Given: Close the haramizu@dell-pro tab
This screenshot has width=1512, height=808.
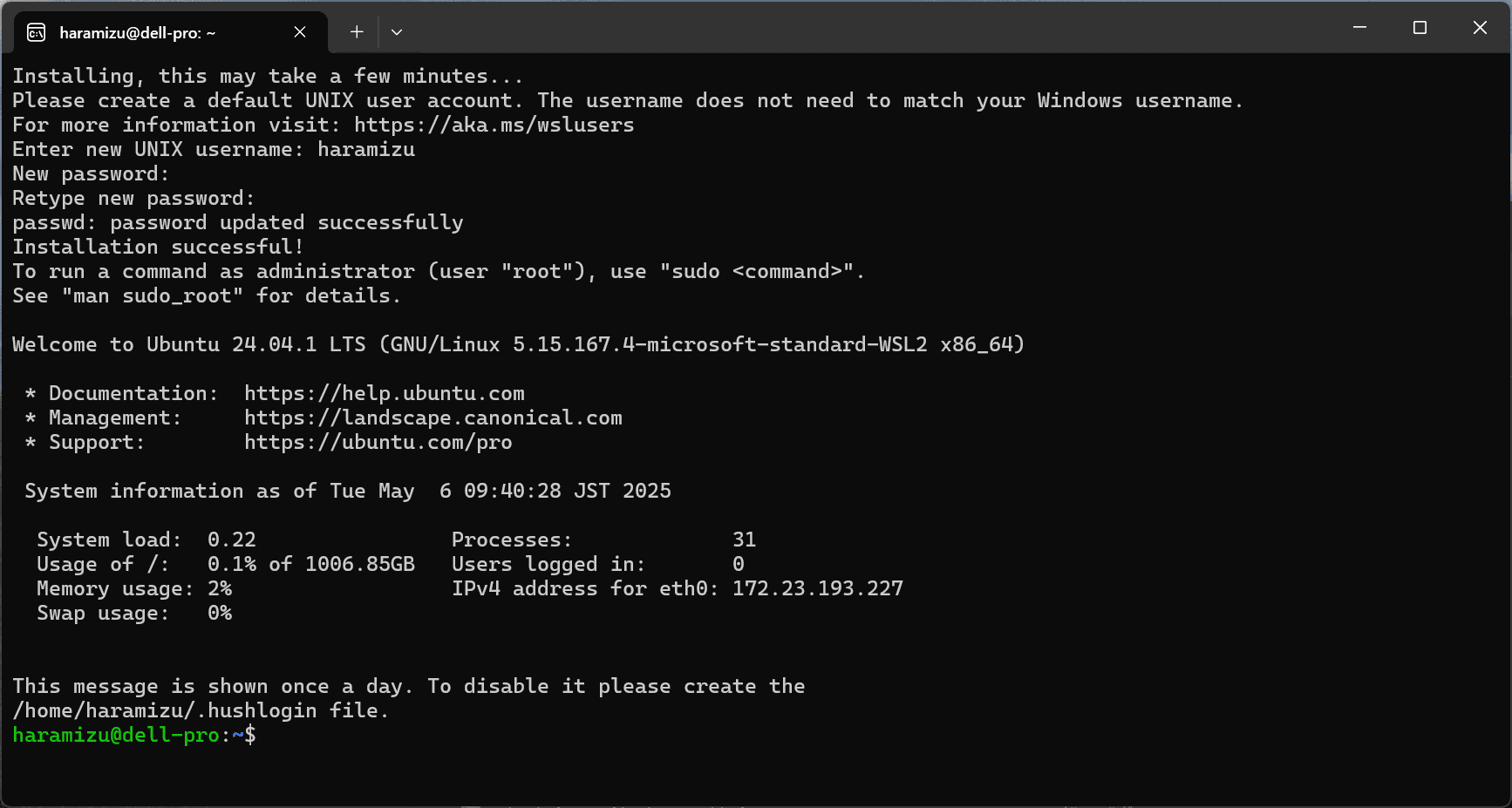Looking at the screenshot, I should (x=300, y=32).
